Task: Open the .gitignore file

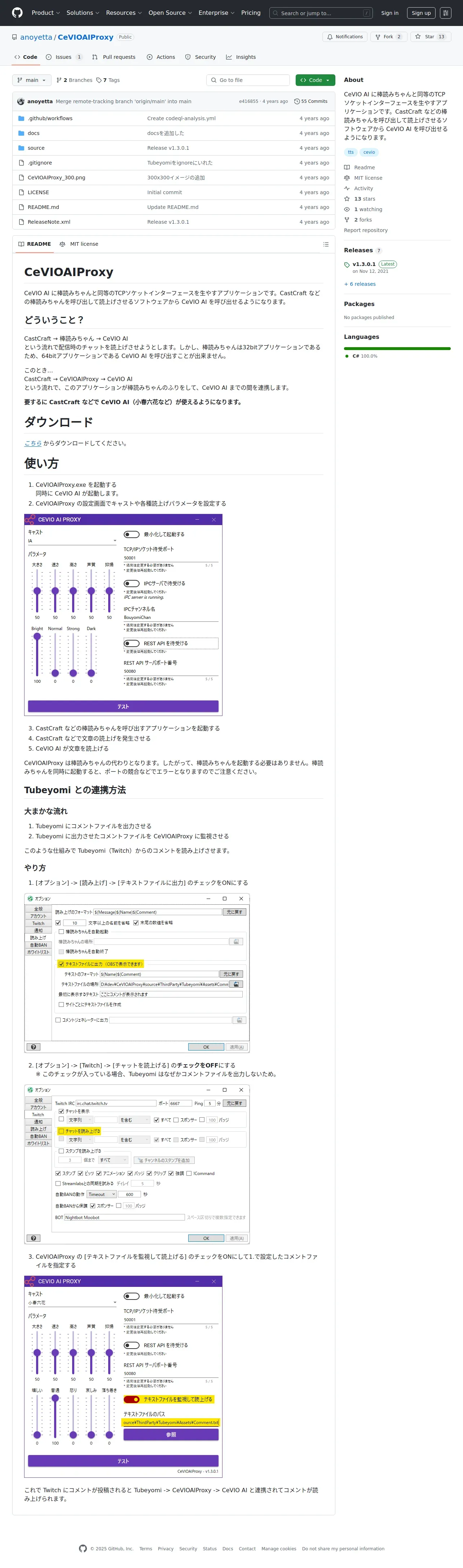Action: click(x=40, y=163)
